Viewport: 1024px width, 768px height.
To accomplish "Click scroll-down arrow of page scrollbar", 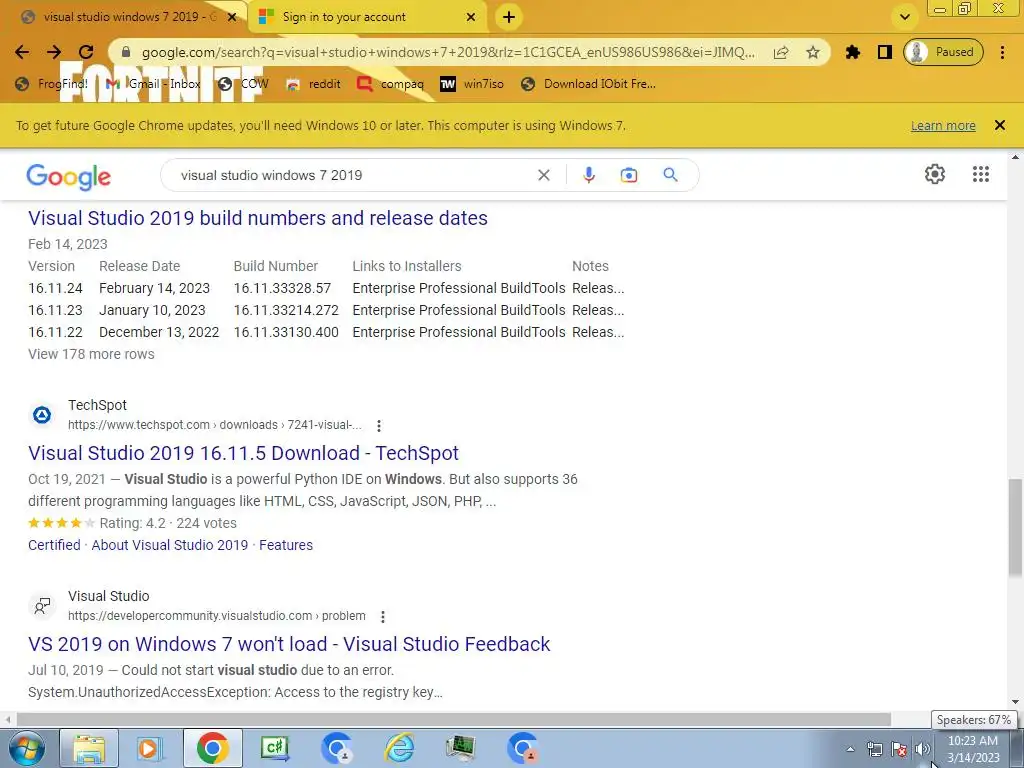I will pyautogui.click(x=1015, y=702).
